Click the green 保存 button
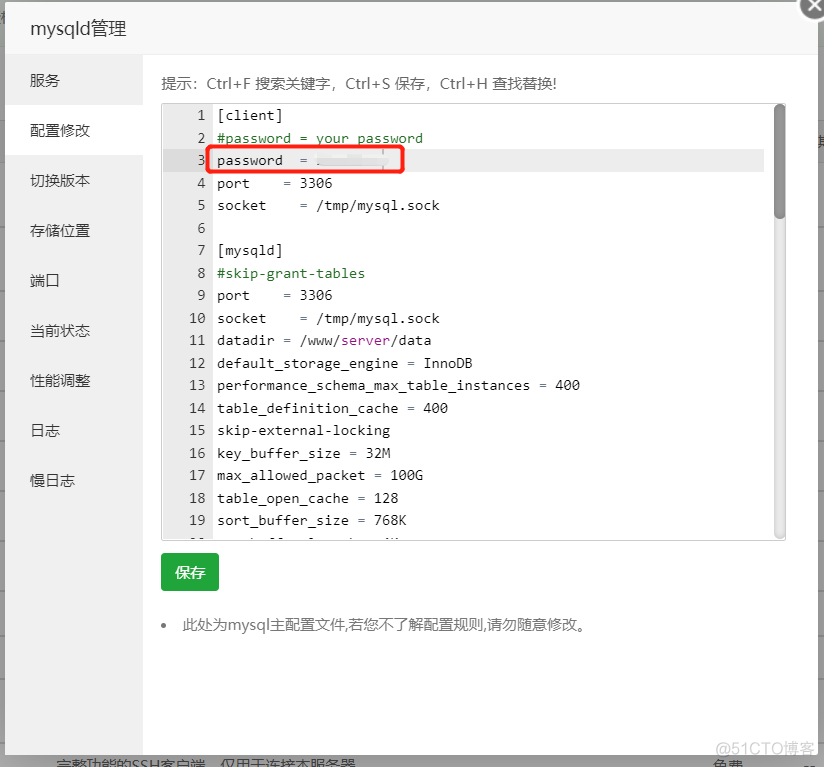 (190, 572)
